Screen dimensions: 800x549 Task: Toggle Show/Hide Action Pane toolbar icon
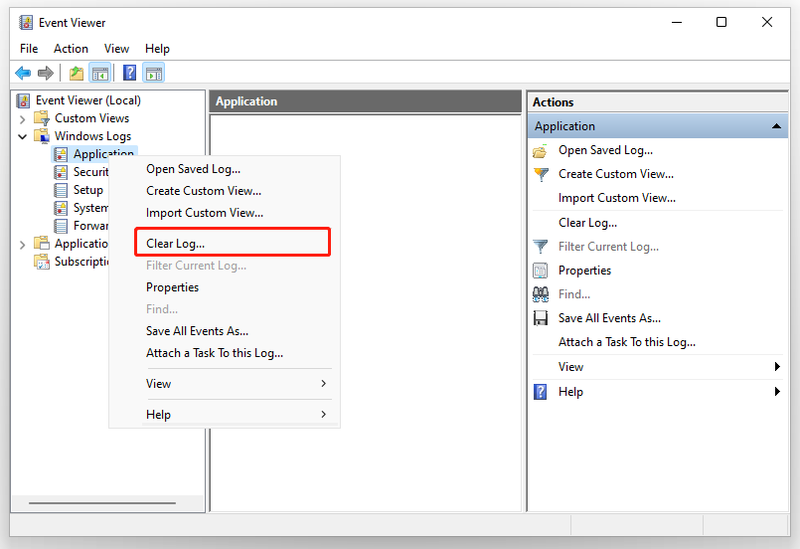coord(154,73)
